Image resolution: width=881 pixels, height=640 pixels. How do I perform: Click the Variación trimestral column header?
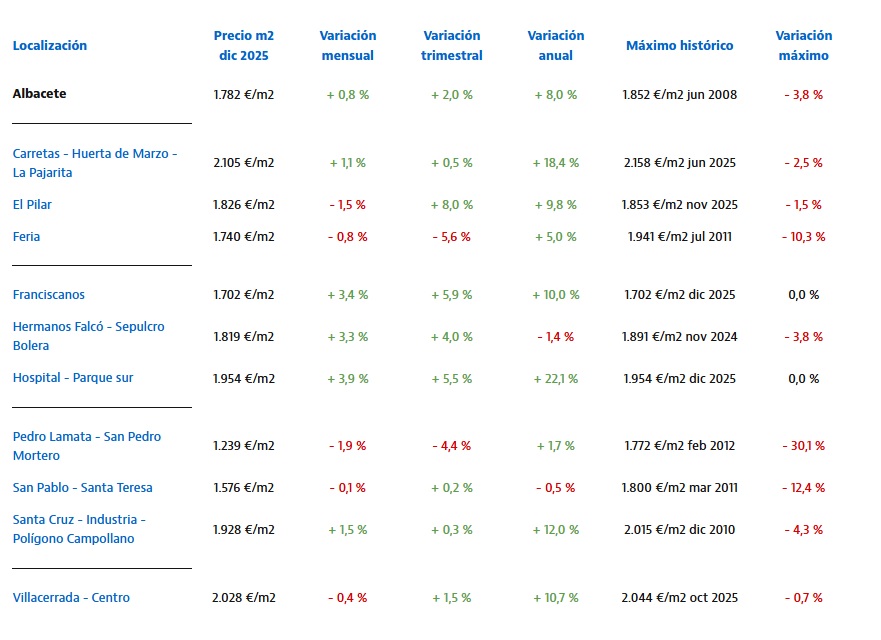[x=452, y=45]
